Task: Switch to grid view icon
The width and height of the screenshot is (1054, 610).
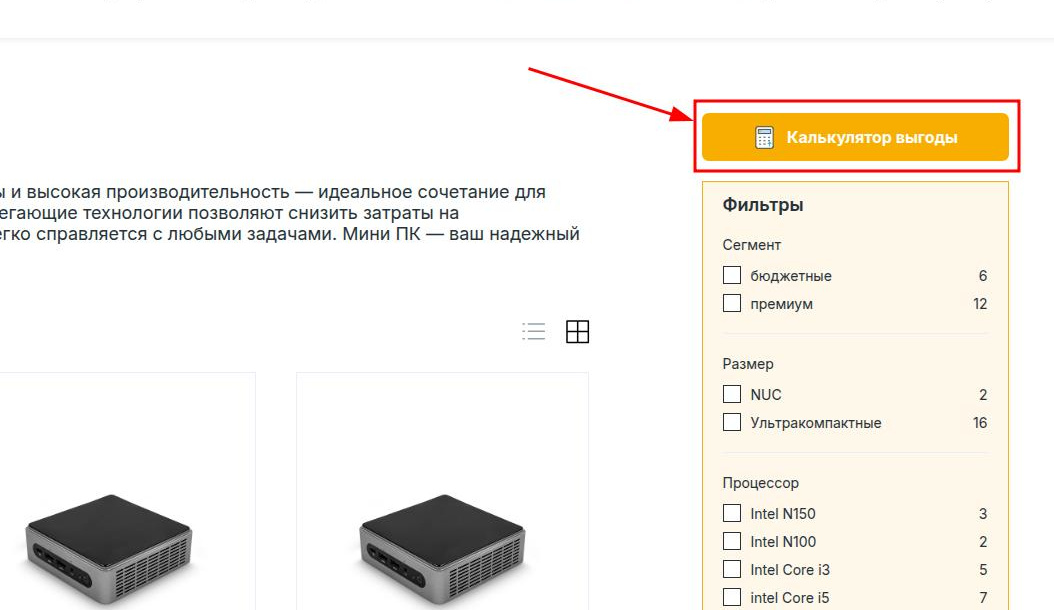Action: (x=577, y=332)
